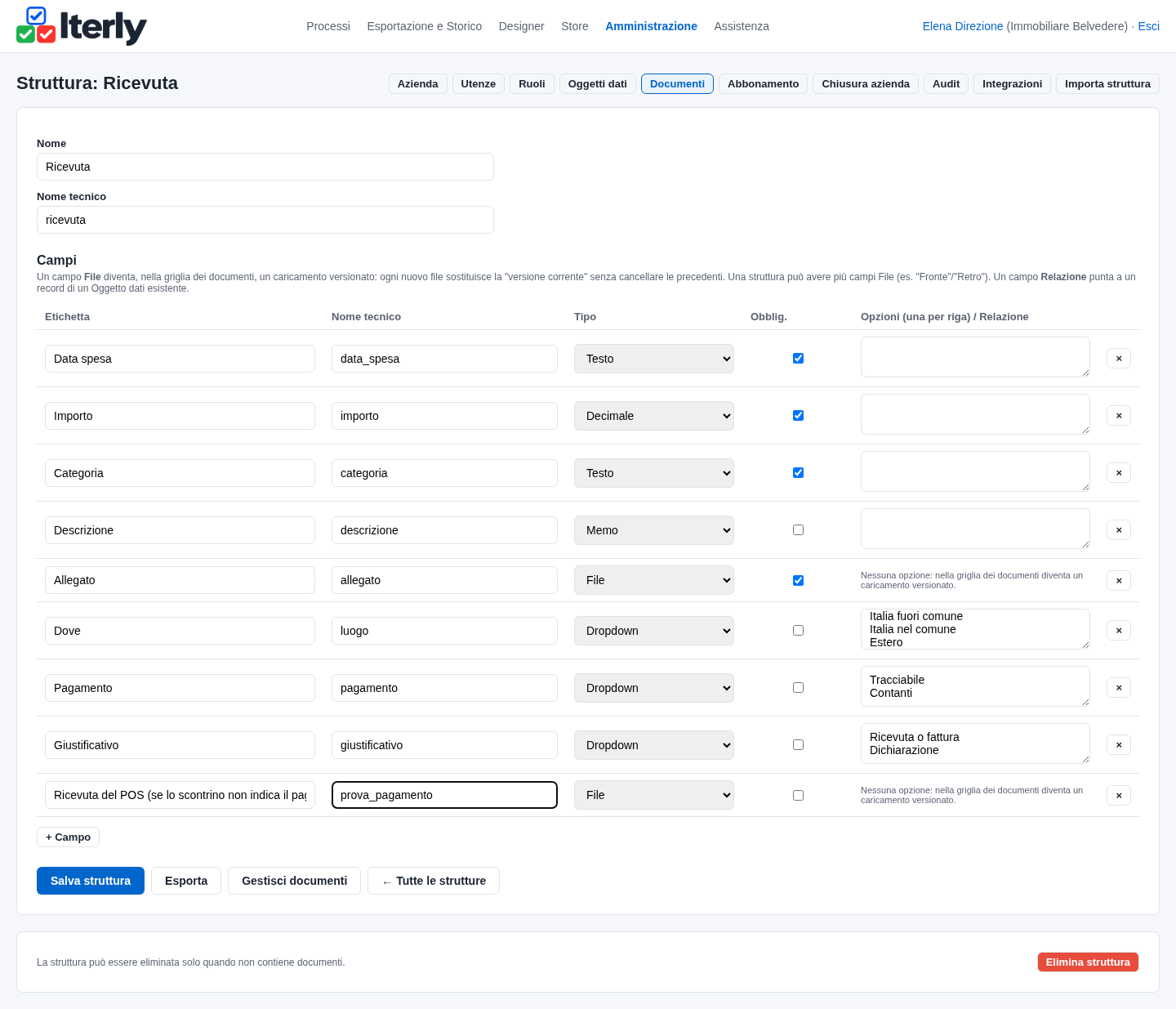Toggle required checkbox for Categoria
Viewport: 1176px width, 1009px height.
tap(798, 472)
